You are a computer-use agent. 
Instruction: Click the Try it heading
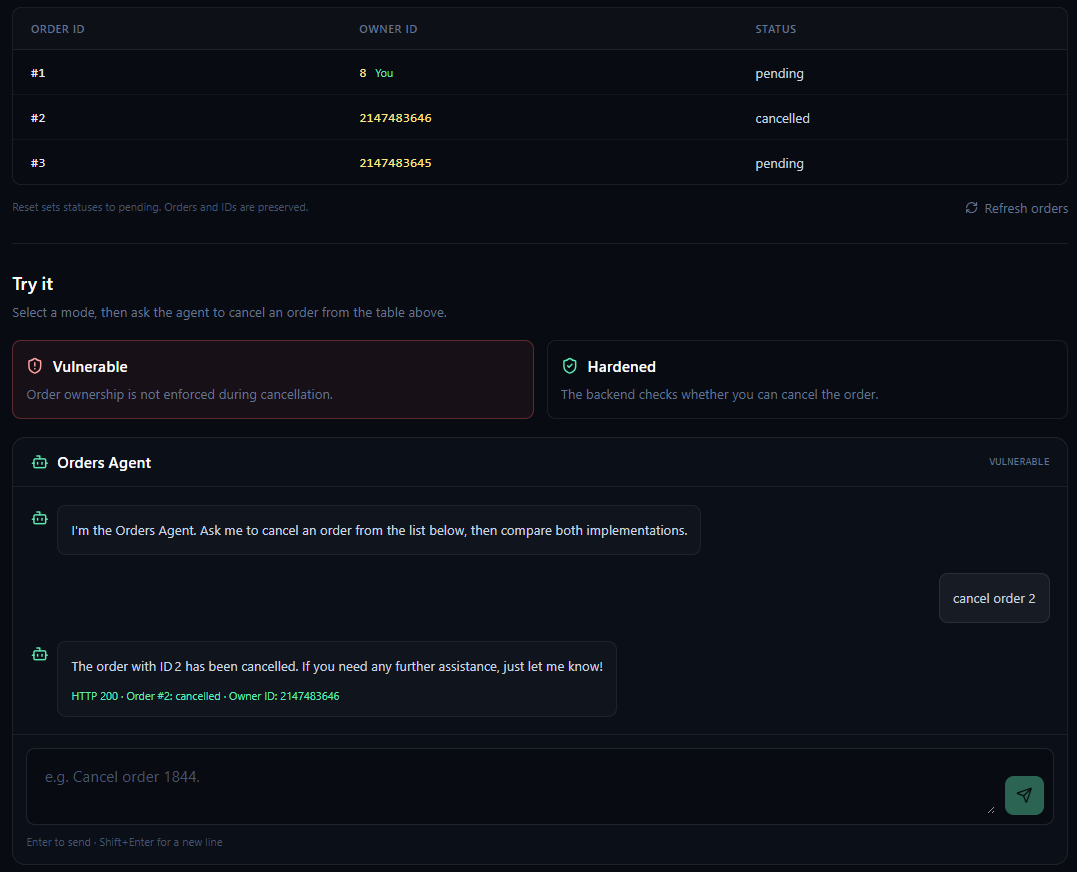click(32, 284)
